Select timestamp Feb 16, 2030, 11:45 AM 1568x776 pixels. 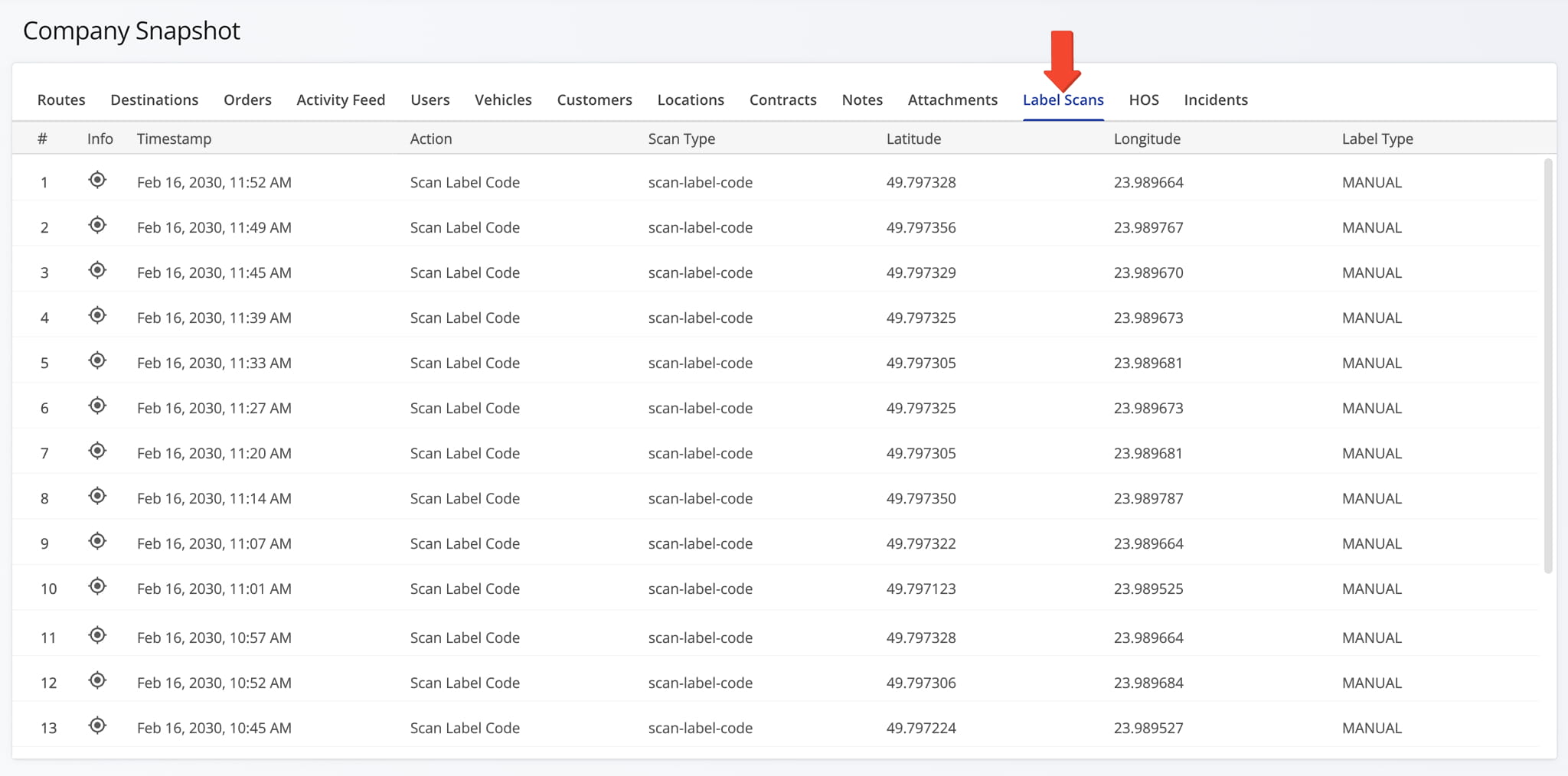tap(214, 272)
